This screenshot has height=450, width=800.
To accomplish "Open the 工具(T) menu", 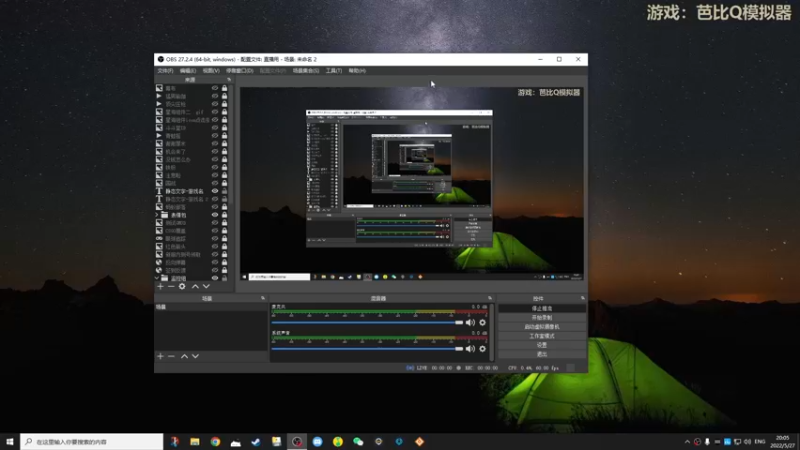I will (334, 70).
